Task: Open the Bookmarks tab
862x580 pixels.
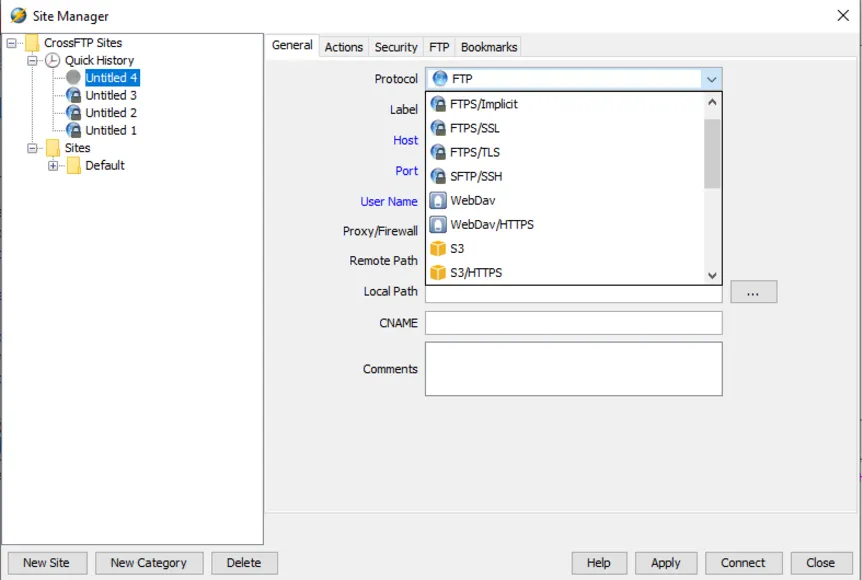Action: coord(489,47)
